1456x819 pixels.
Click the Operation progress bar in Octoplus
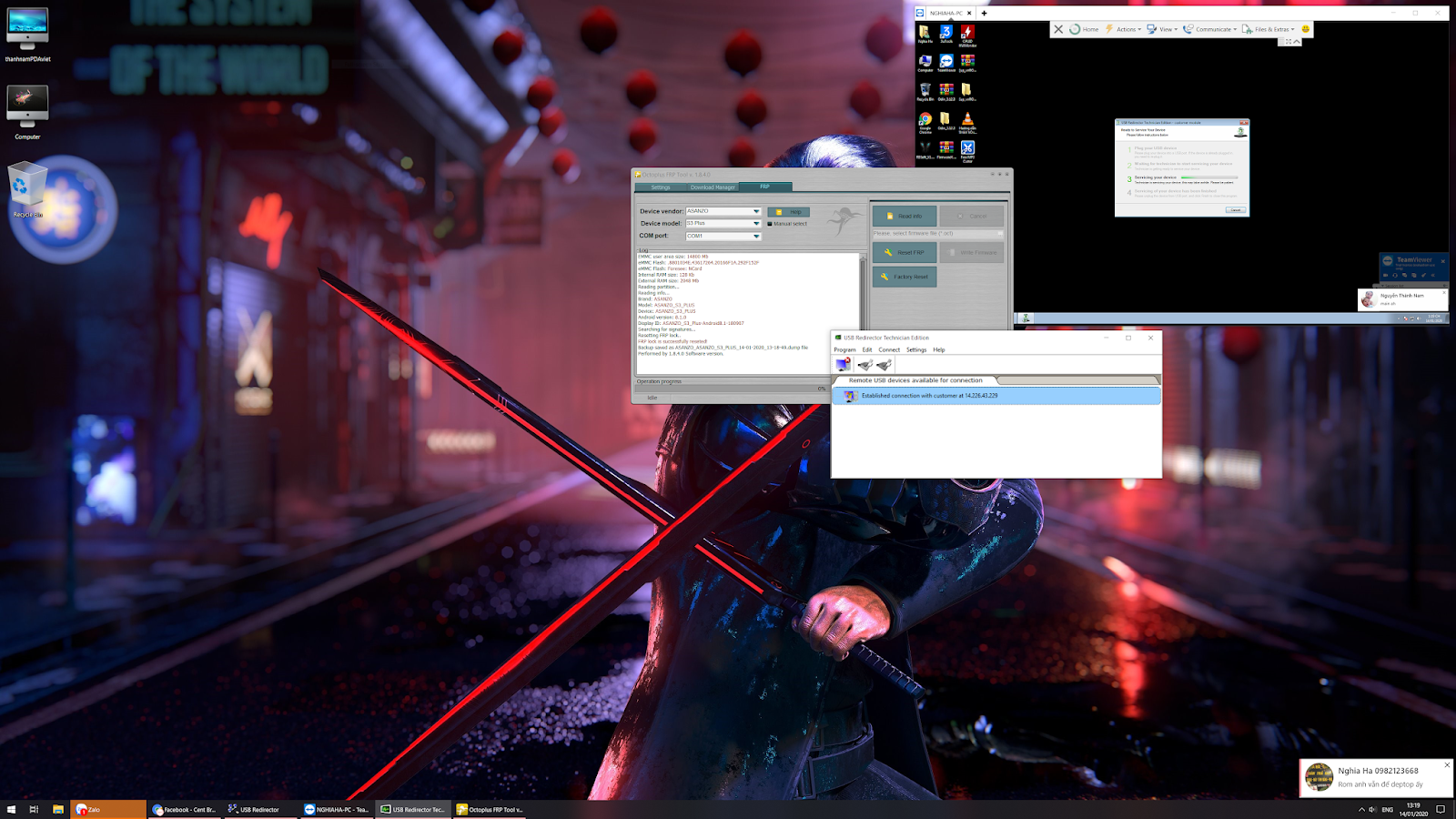click(x=733, y=389)
